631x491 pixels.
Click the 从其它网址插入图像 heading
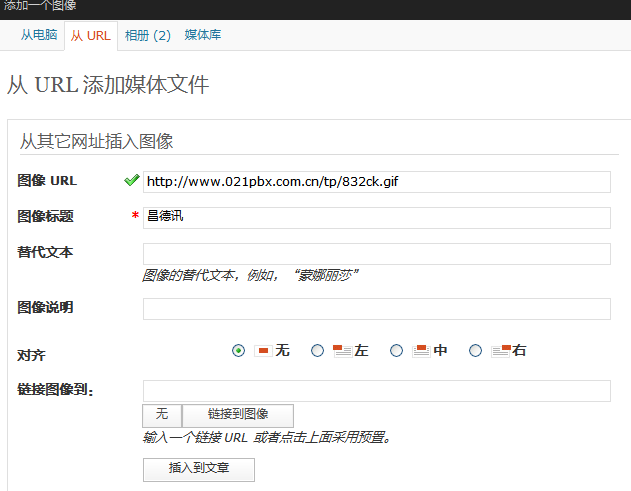coord(96,141)
